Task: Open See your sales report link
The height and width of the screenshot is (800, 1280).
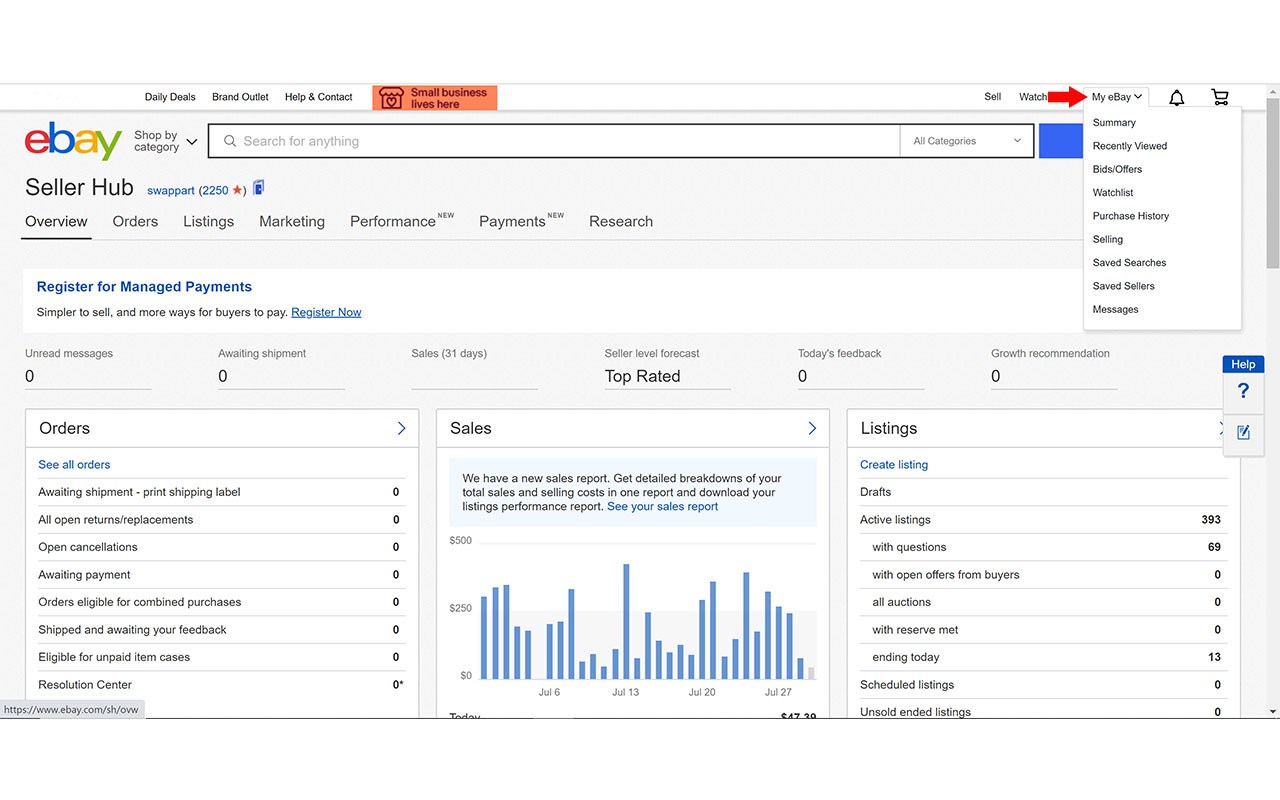Action: pyautogui.click(x=662, y=507)
